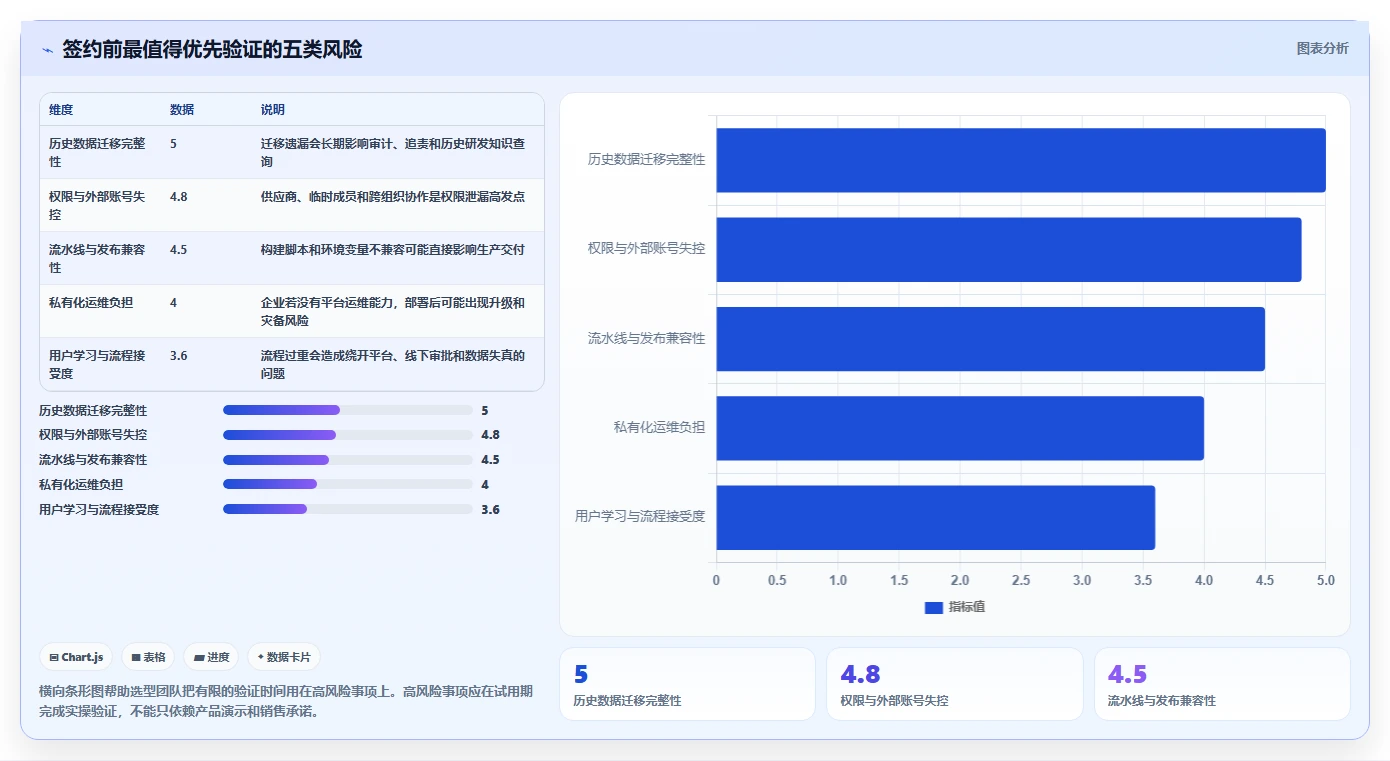Click the description starting 迁移遗漏会长期影响审计
Viewport: 1390px width, 761px height.
point(393,152)
